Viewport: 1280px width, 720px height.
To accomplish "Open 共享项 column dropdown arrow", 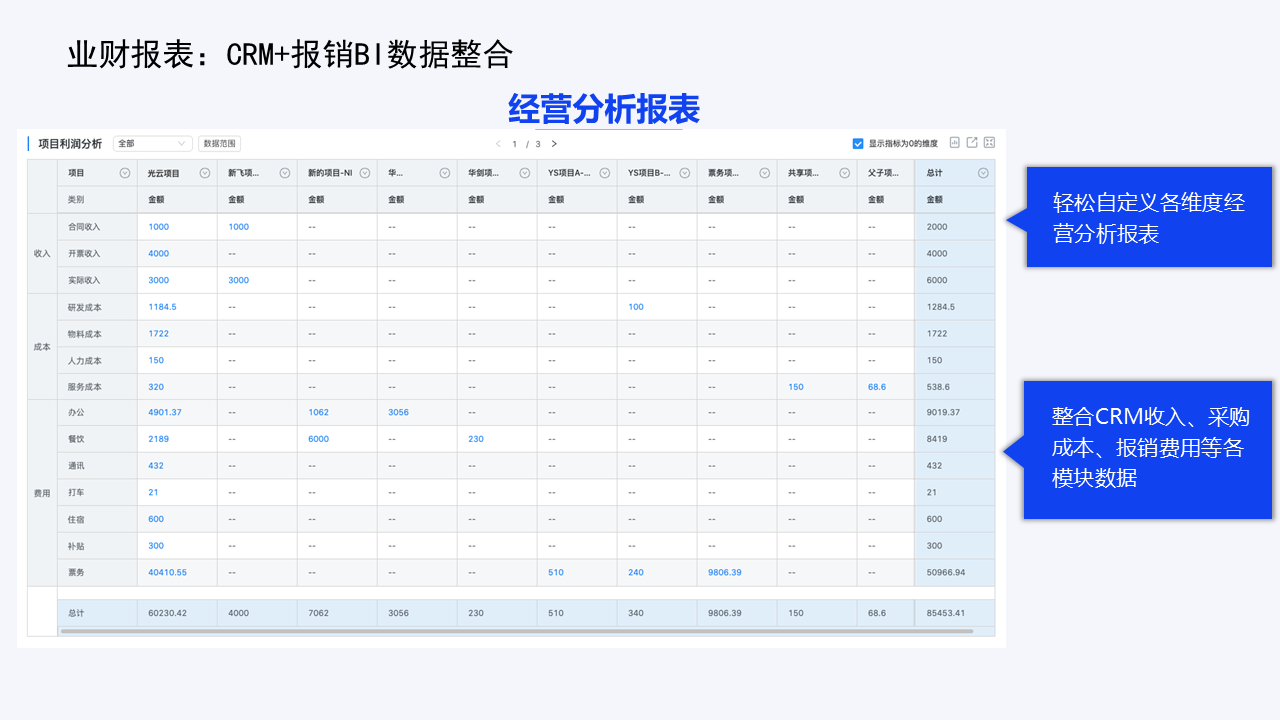I will coord(844,173).
